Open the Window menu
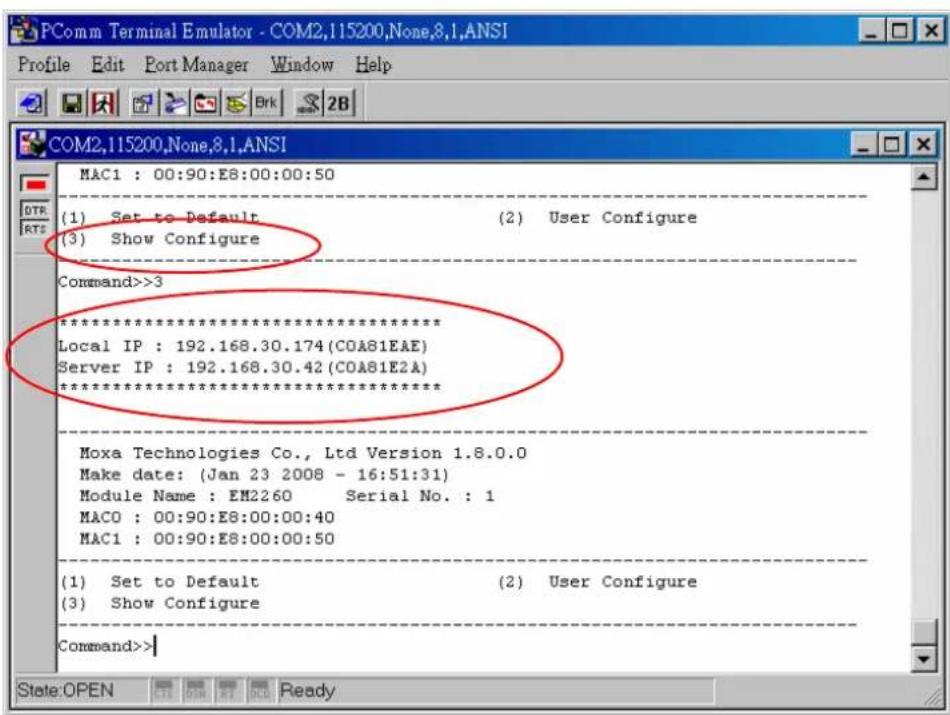Screen dimensions: 950x715 302,64
